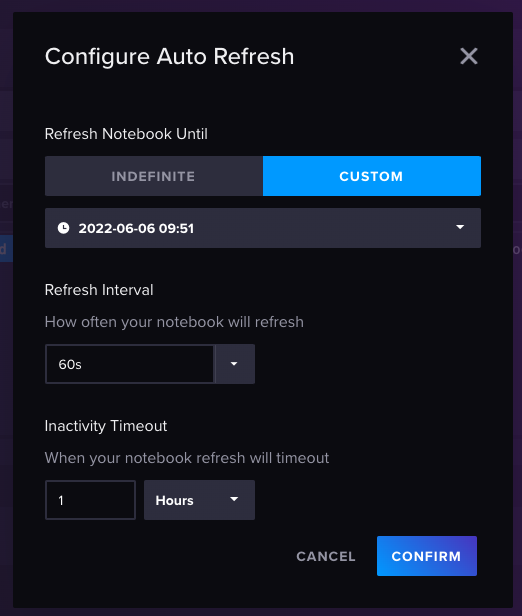Click 'When your notebook refresh will timeout' text
Image resolution: width=522 pixels, height=616 pixels.
tap(187, 458)
